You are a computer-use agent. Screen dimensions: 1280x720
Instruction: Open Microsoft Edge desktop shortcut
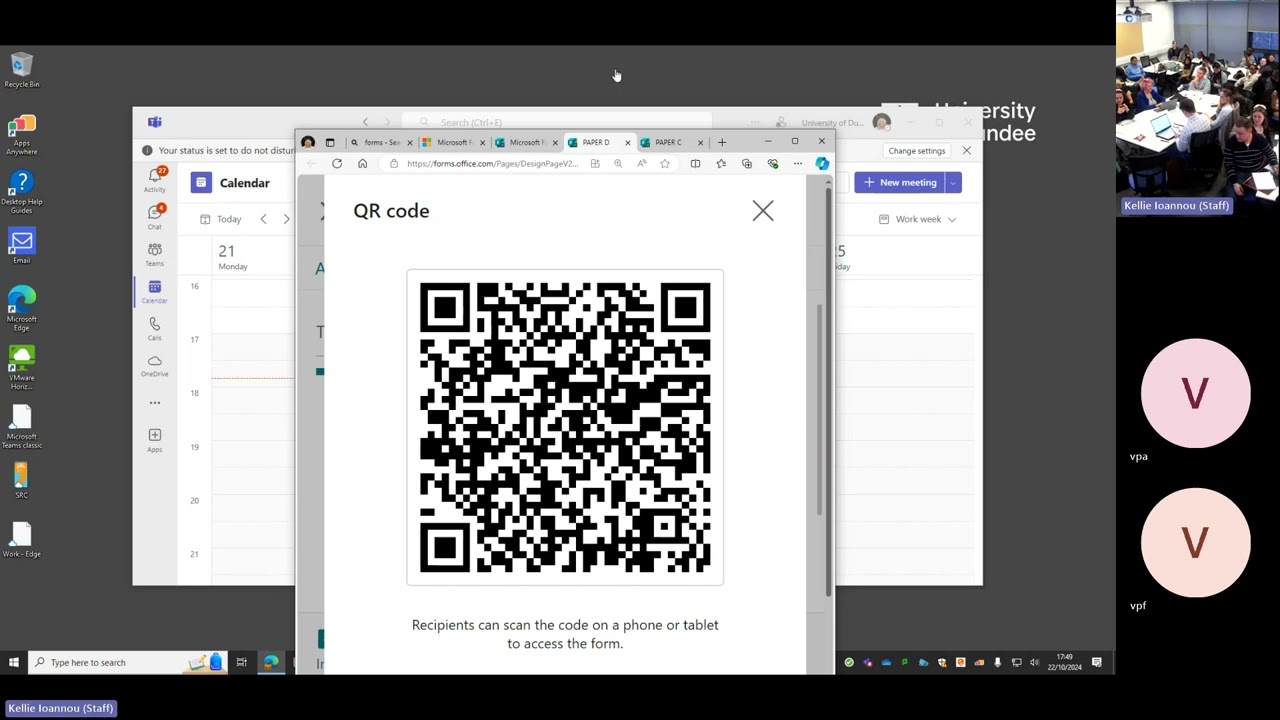coord(22,308)
